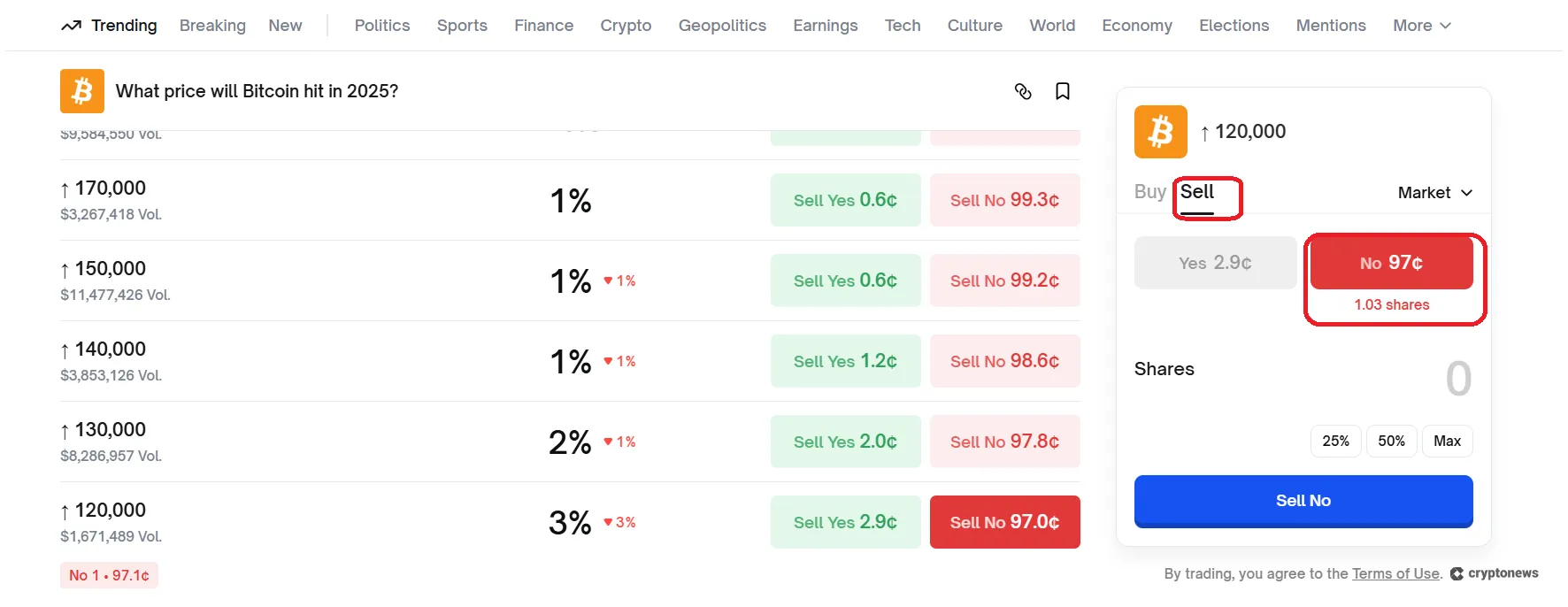The image size is (1568, 607).
Task: Expand the More categories menu
Action: (1421, 26)
